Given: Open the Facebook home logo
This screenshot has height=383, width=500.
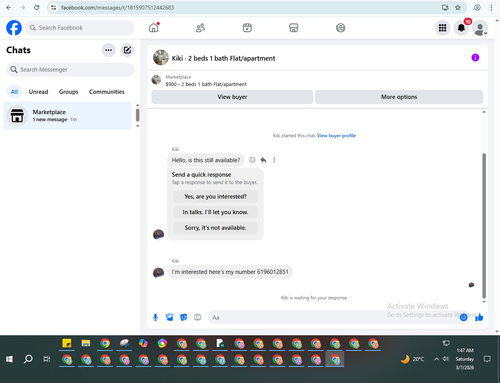Looking at the screenshot, I should (x=14, y=28).
